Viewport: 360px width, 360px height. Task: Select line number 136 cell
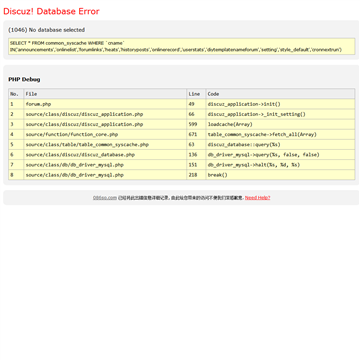(196, 155)
